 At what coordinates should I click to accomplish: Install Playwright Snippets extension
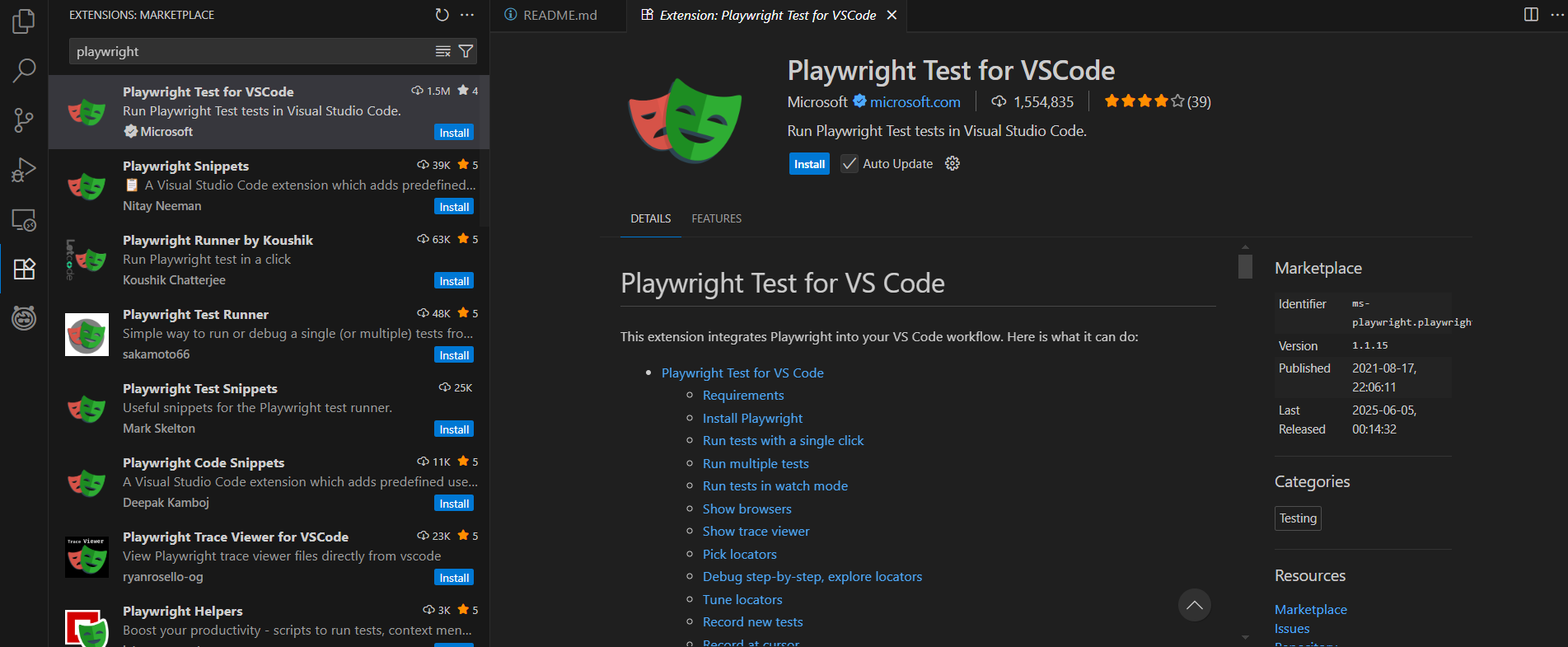454,207
